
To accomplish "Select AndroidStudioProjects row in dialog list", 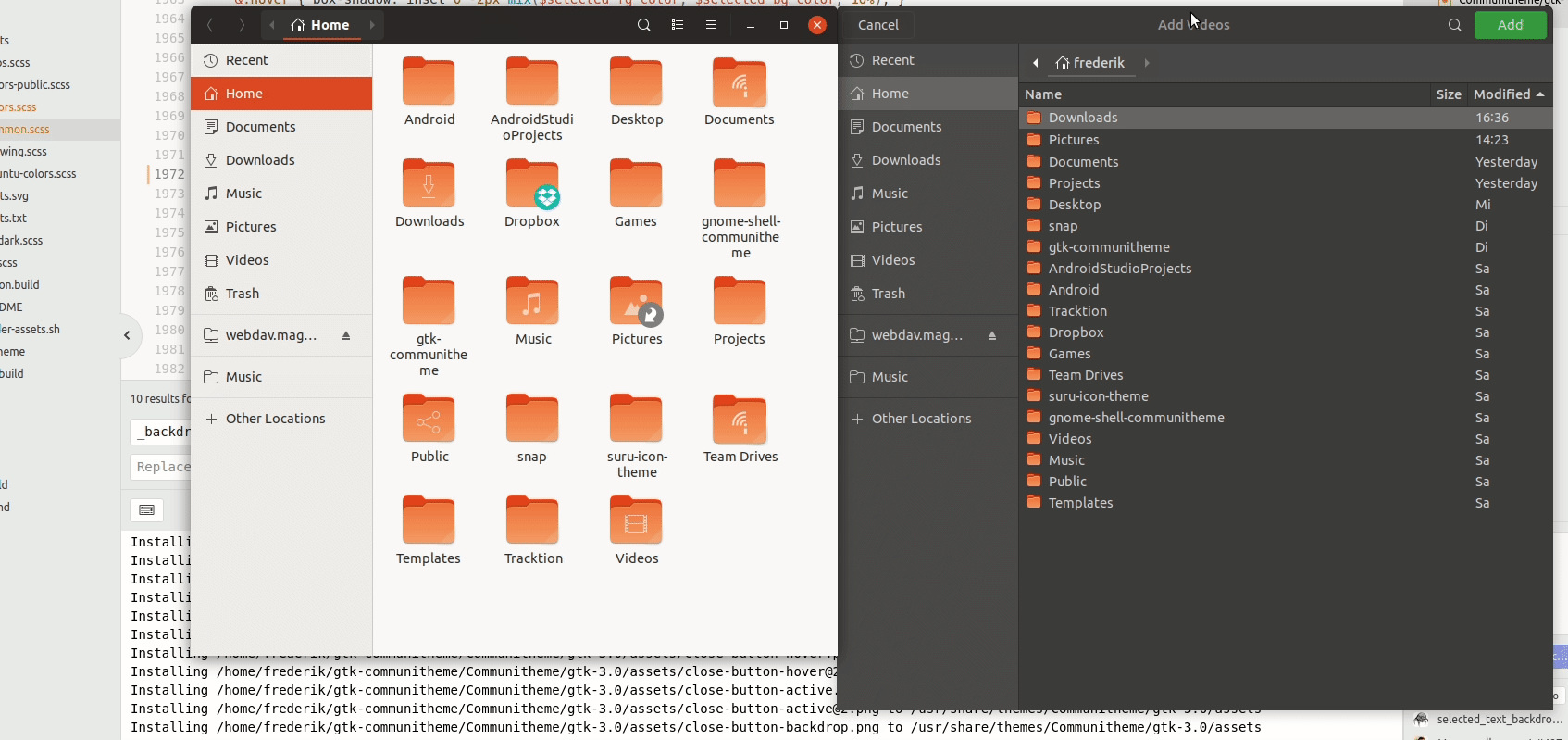I will pyautogui.click(x=1286, y=269).
